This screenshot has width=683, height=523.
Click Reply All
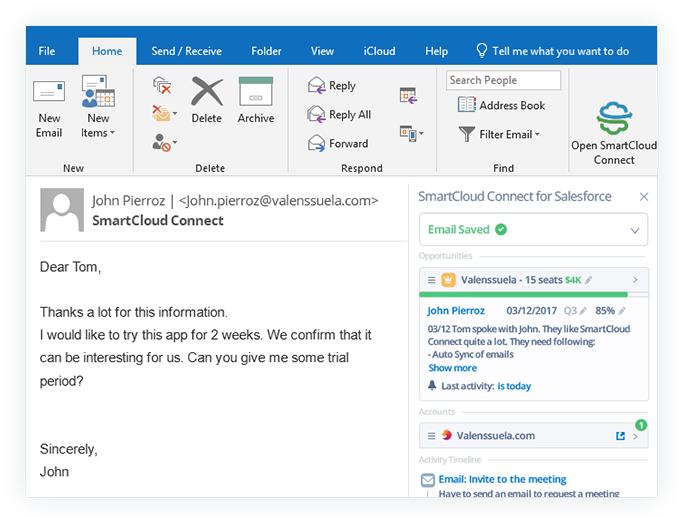pos(339,115)
